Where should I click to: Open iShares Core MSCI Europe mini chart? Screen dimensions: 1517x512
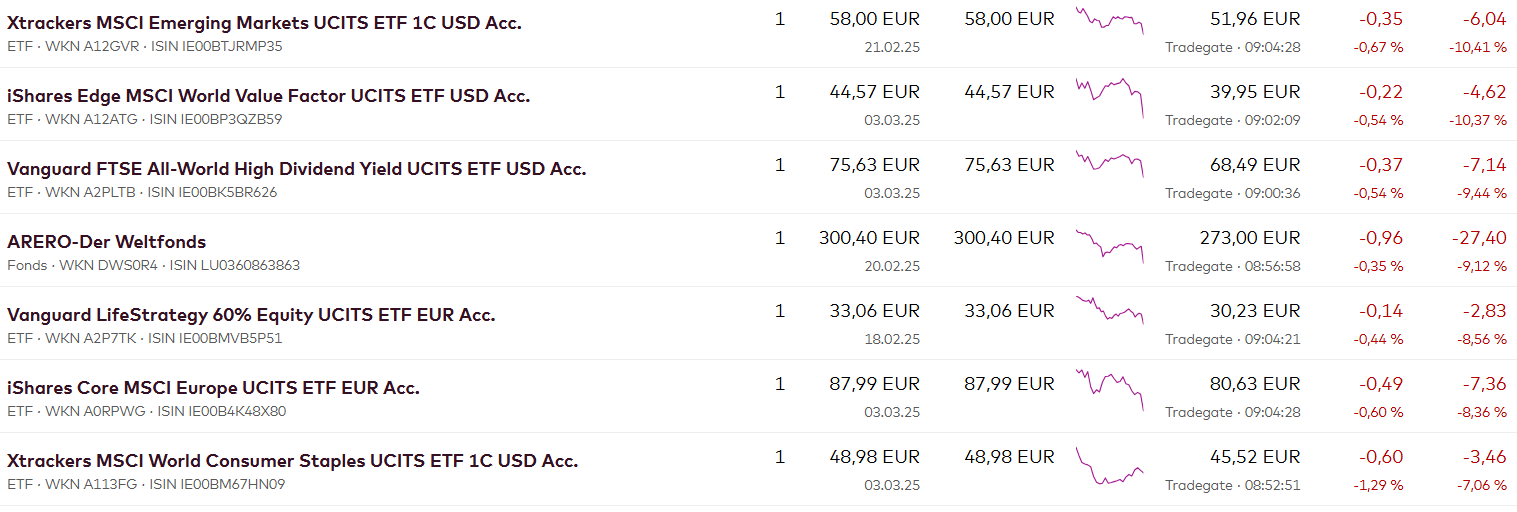1109,387
